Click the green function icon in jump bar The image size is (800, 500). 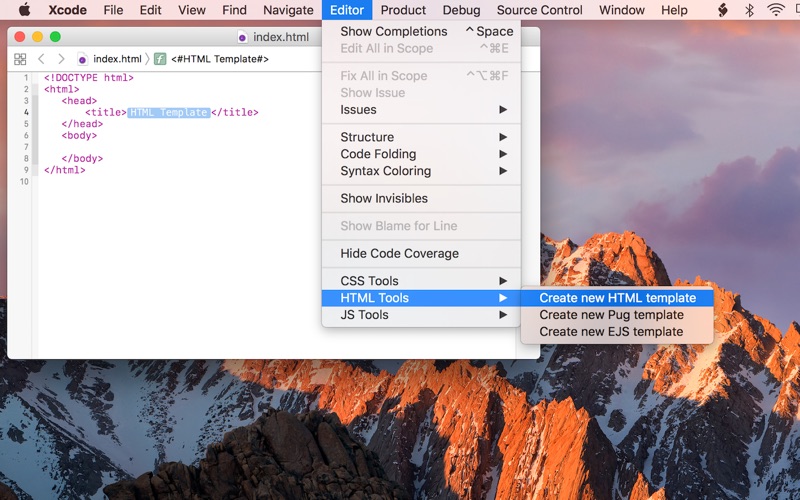160,59
